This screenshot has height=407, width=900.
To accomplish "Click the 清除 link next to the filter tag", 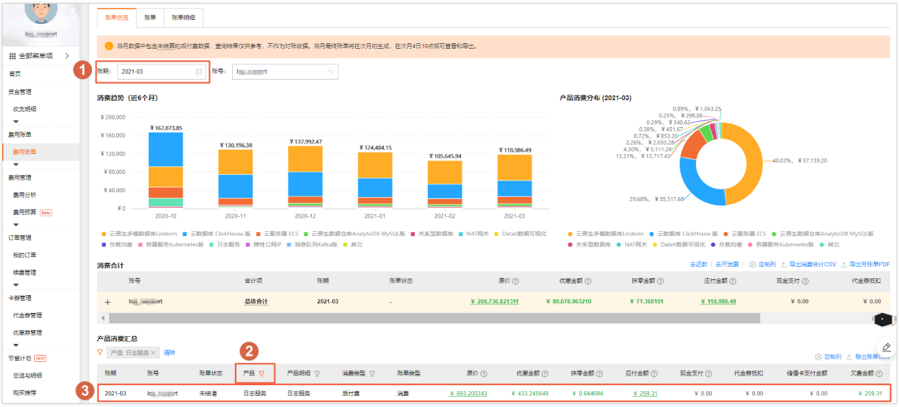I will coord(169,352).
